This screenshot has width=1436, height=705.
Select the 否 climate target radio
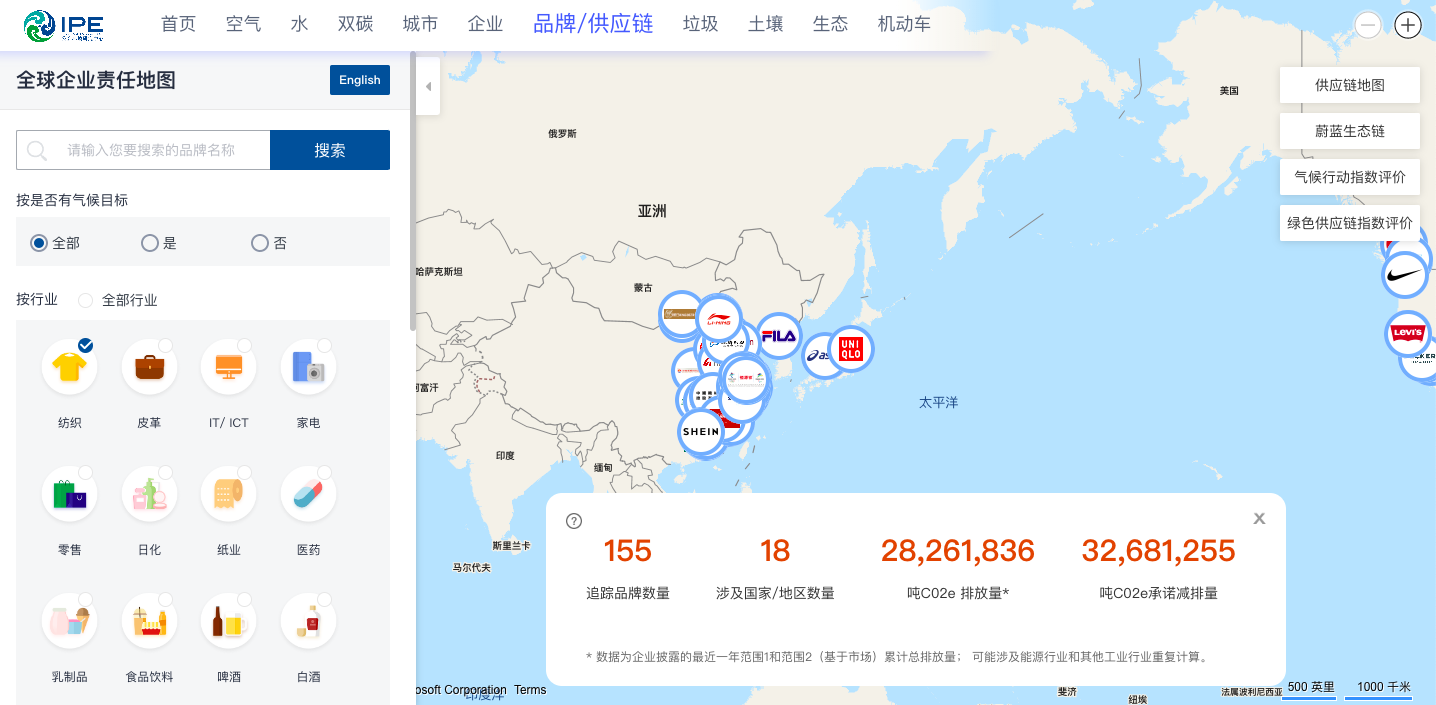pos(259,243)
